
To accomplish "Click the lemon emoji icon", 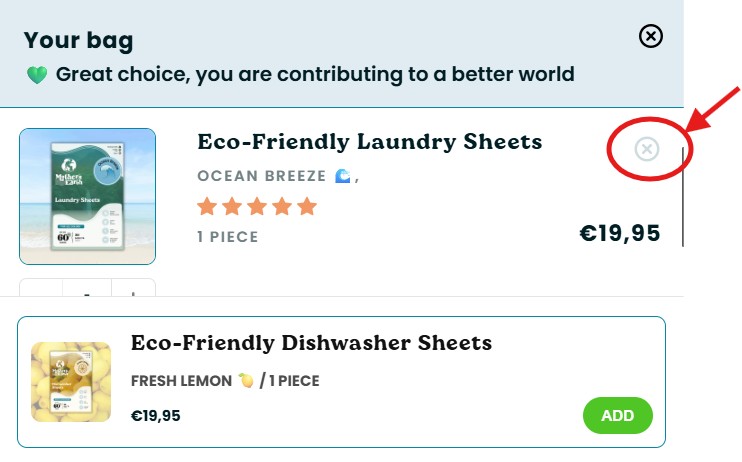I will click(x=245, y=381).
